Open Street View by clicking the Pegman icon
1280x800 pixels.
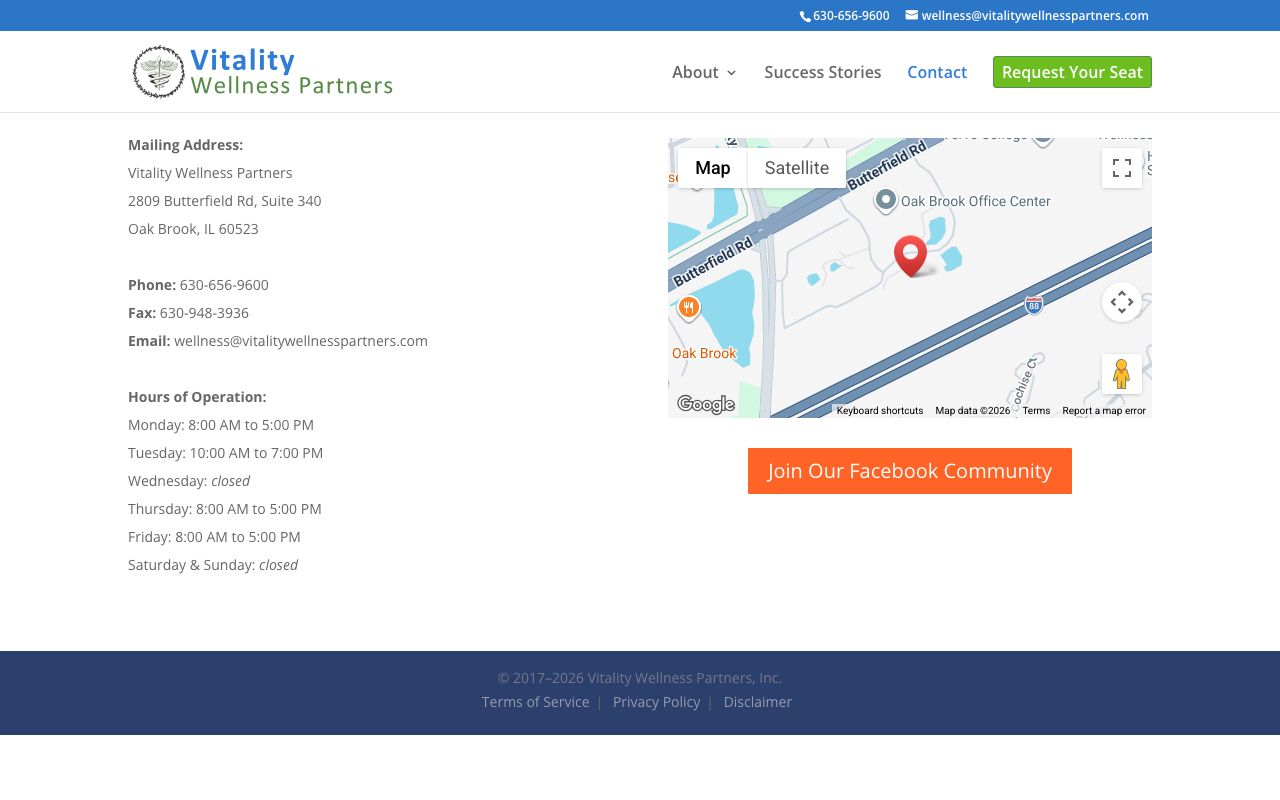coord(1122,373)
